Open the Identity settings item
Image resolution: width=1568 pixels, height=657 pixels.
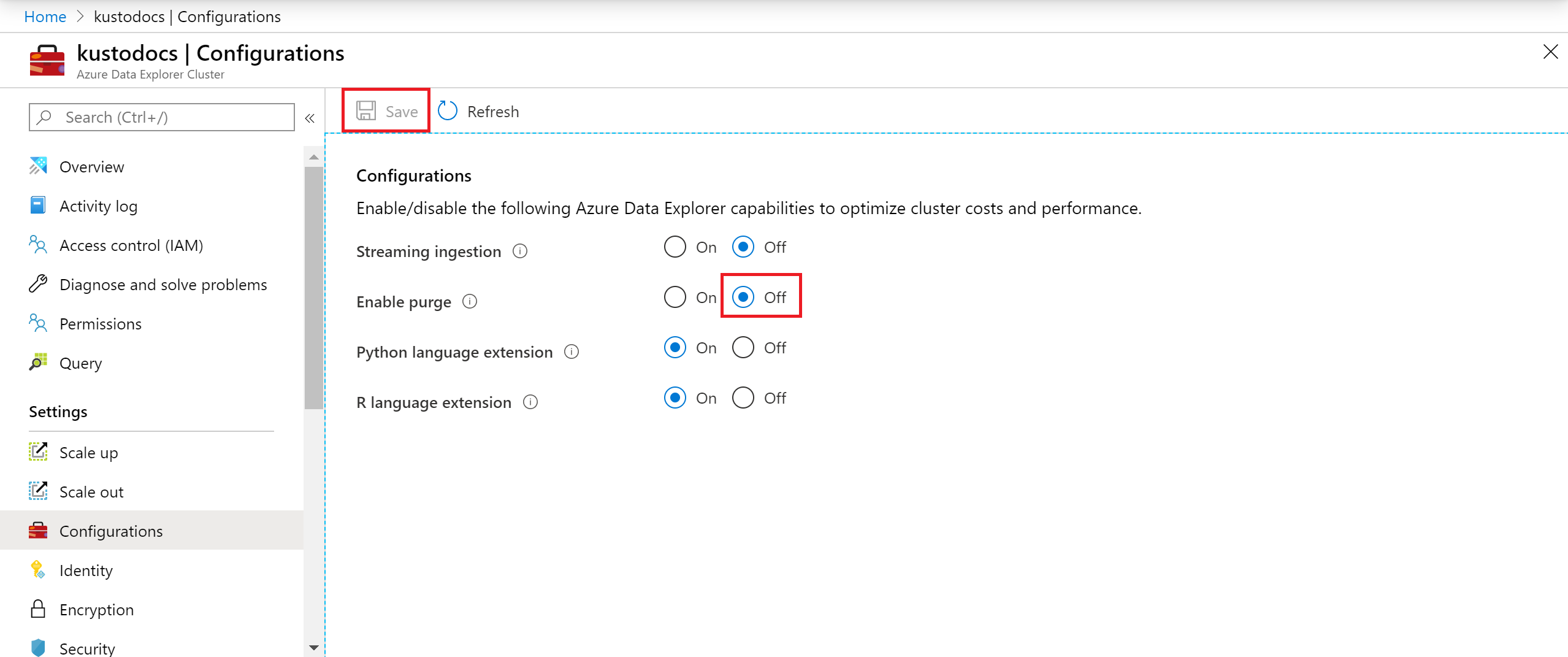86,571
